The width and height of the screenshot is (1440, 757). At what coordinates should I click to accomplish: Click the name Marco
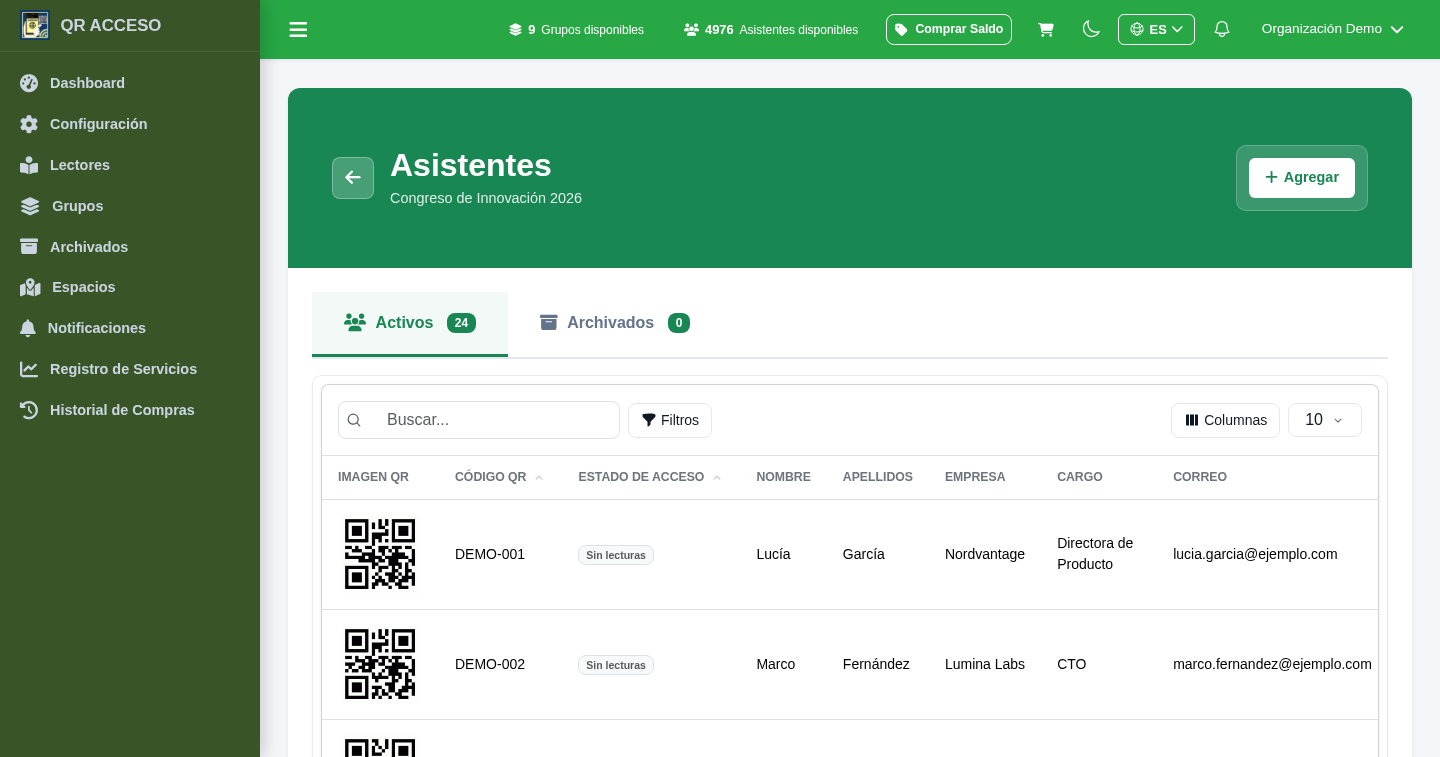click(x=776, y=664)
